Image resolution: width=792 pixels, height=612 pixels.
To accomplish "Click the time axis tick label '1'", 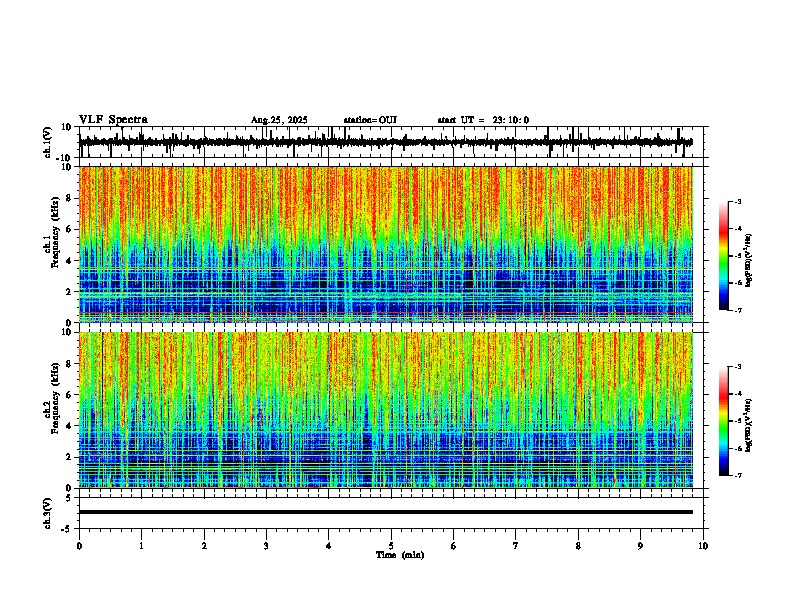I will pyautogui.click(x=141, y=546).
